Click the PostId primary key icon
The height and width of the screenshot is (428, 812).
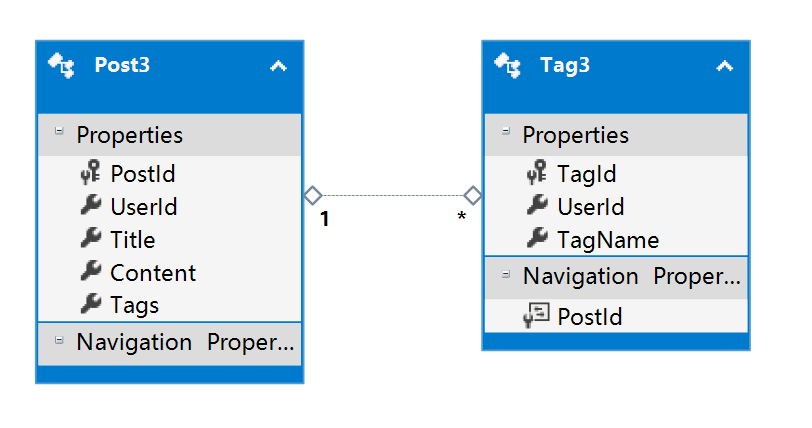90,174
